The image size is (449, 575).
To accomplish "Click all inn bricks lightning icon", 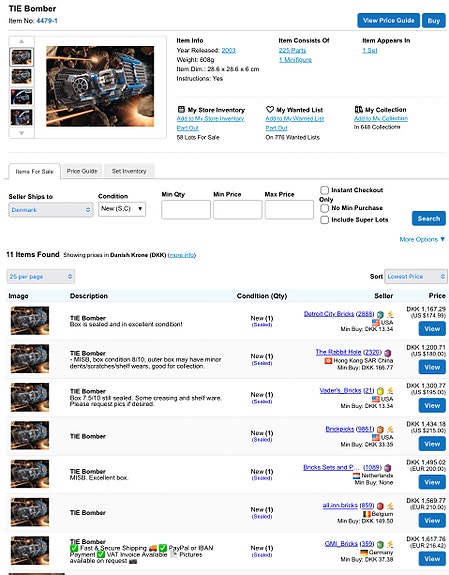I will tap(390, 506).
